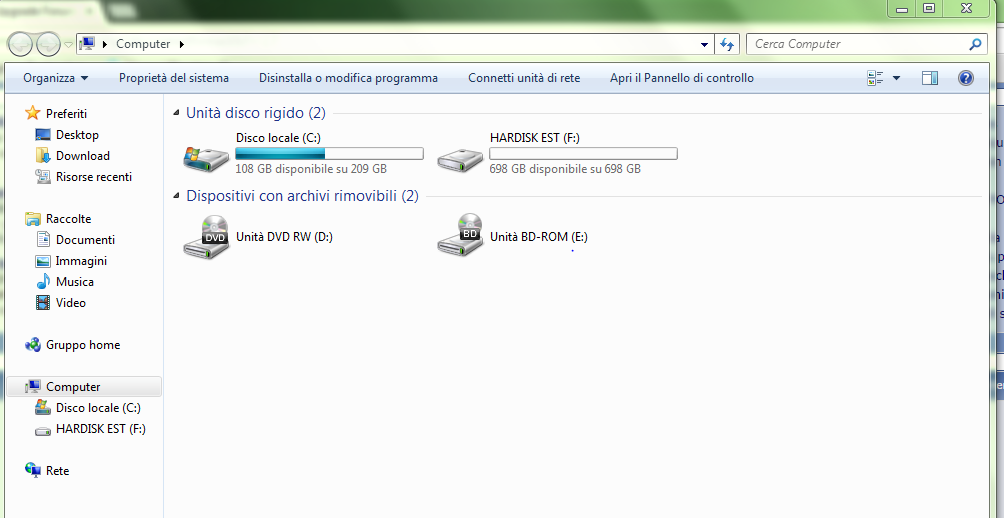Expand the address bar history dropdown
Viewport: 1004px width, 518px height.
coord(705,44)
